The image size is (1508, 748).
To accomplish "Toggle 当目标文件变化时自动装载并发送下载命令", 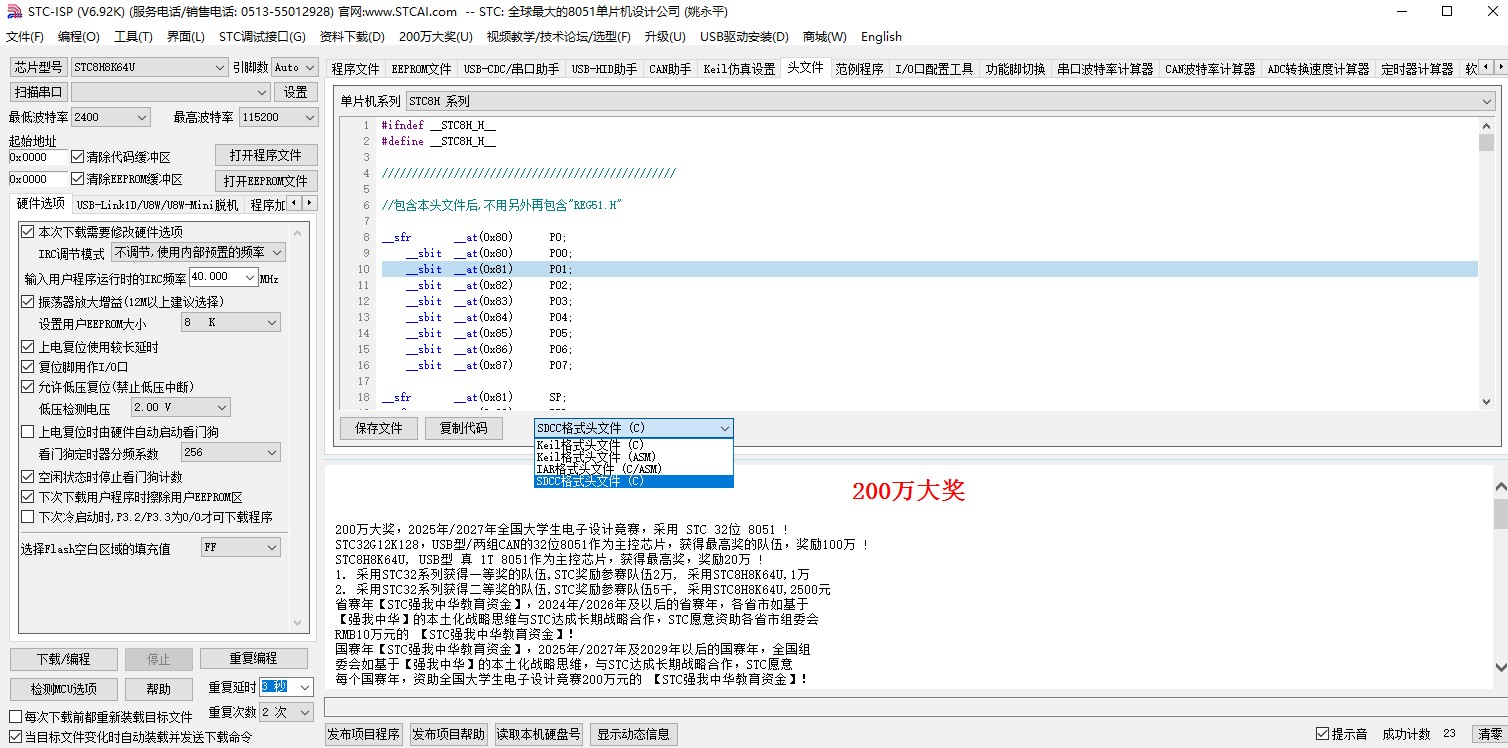I will pyautogui.click(x=15, y=737).
